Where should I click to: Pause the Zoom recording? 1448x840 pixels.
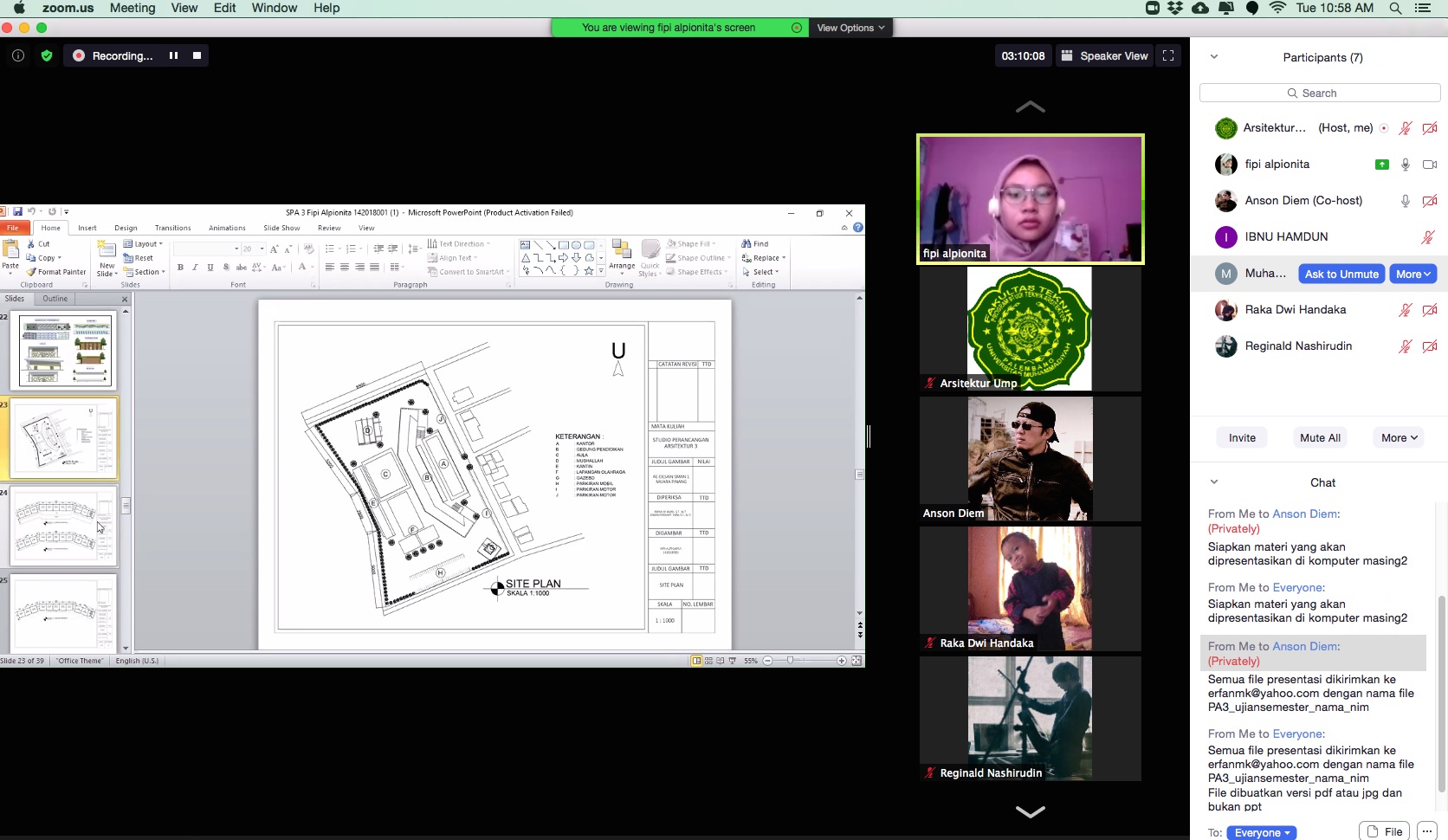coord(173,55)
